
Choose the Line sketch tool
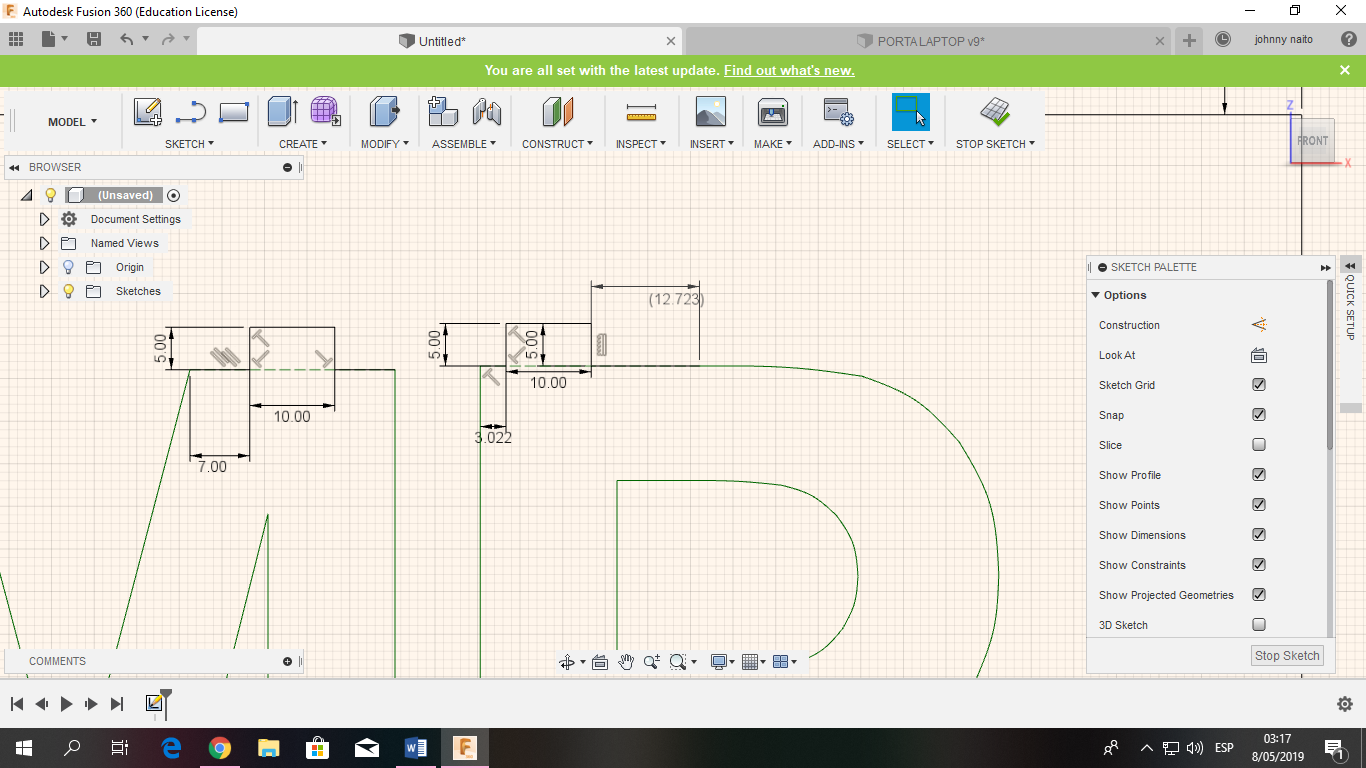click(x=190, y=112)
